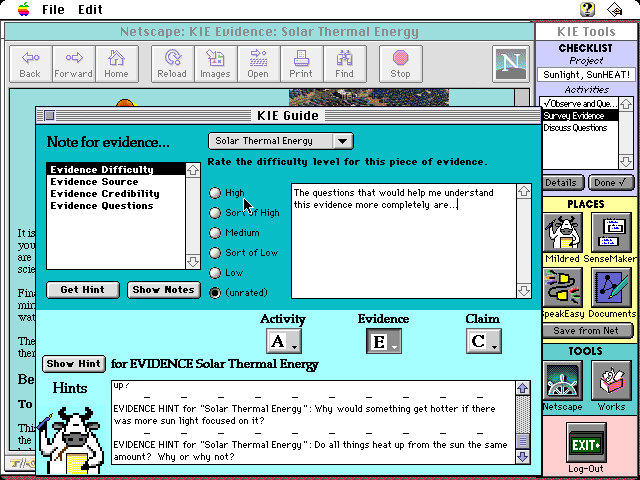640x480 pixels.
Task: Open the Apple menu
Action: tap(24, 9)
